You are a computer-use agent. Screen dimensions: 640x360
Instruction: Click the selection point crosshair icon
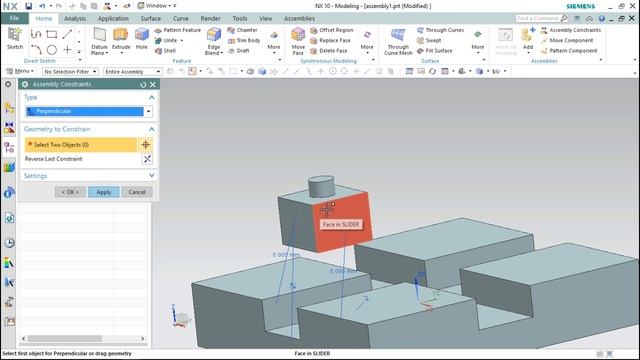pyautogui.click(x=146, y=144)
